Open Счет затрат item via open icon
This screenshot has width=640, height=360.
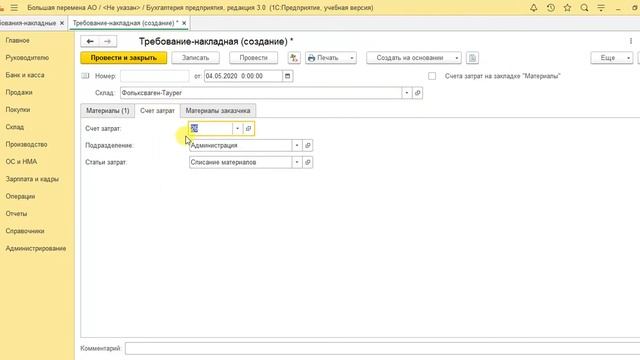[248, 129]
